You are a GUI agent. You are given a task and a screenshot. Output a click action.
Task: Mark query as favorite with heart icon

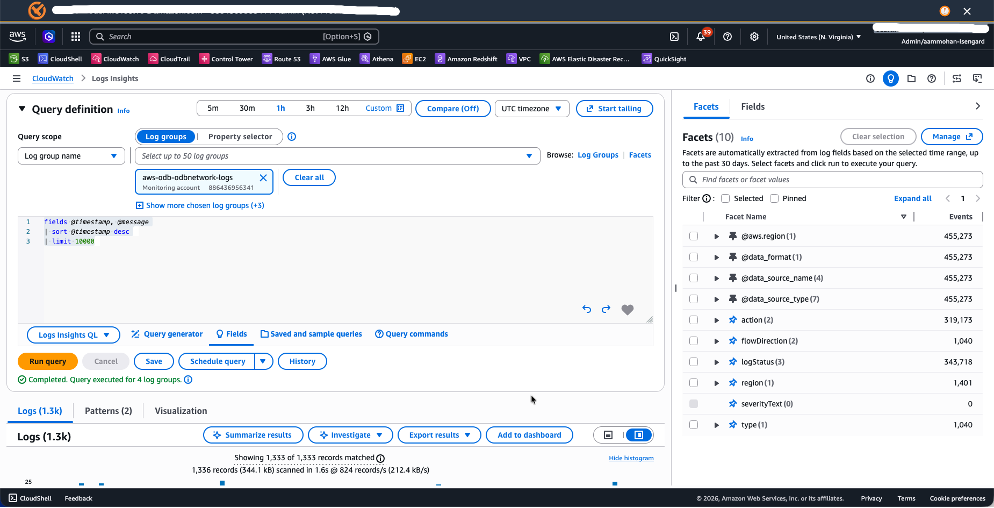point(628,309)
